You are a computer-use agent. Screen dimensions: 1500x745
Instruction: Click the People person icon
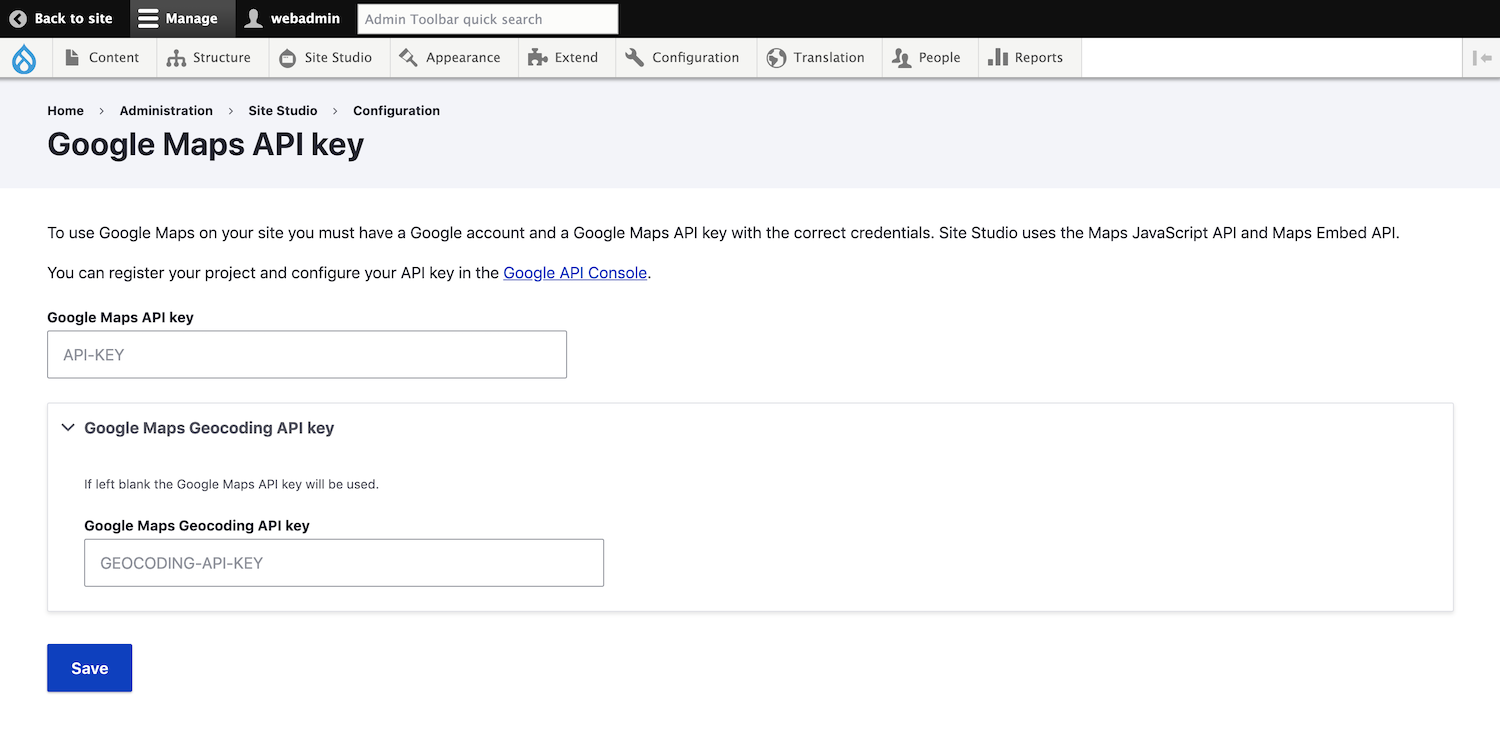click(901, 58)
